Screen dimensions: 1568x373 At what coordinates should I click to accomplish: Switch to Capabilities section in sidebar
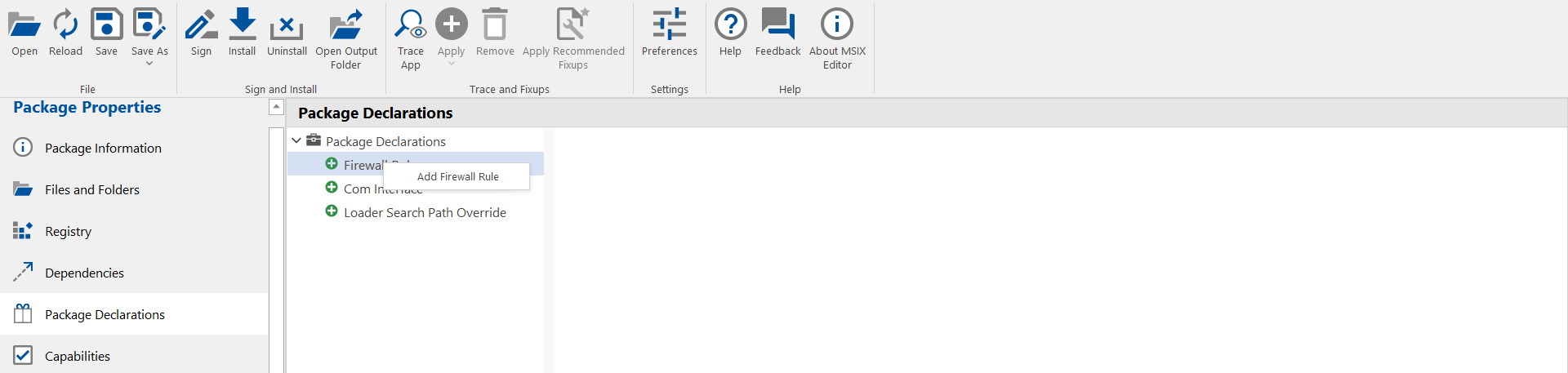tap(78, 356)
